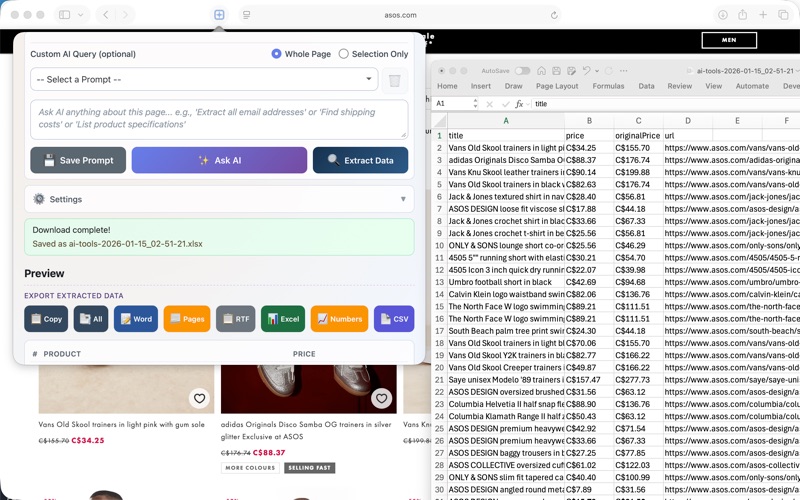Undo the last action in Excel

coord(586,71)
